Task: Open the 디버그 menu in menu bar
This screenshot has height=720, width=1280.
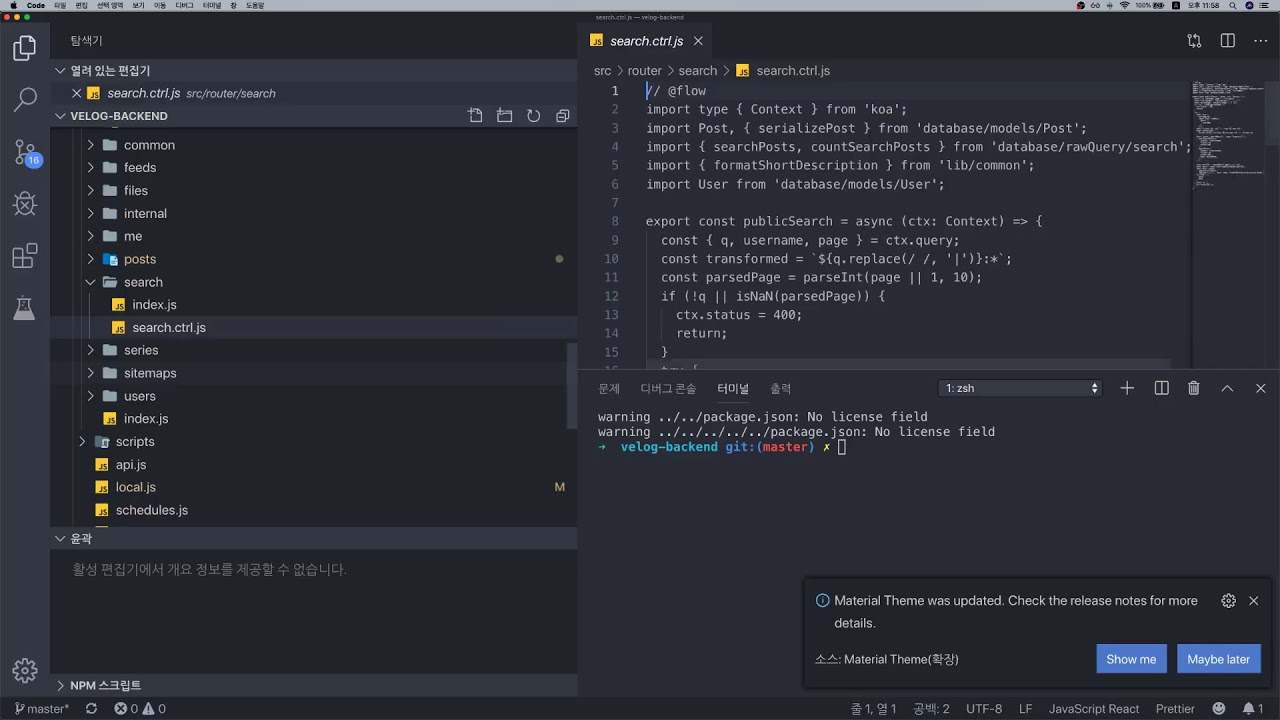Action: point(184,5)
